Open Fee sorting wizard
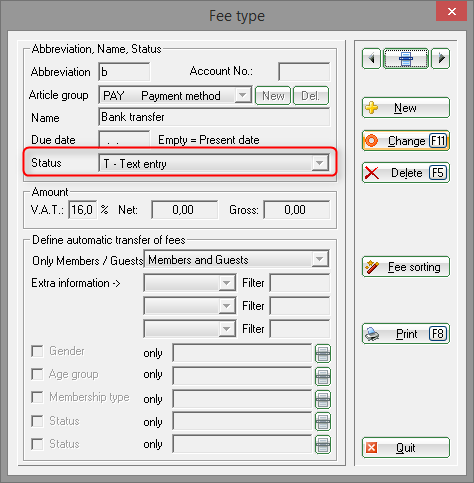 point(406,267)
